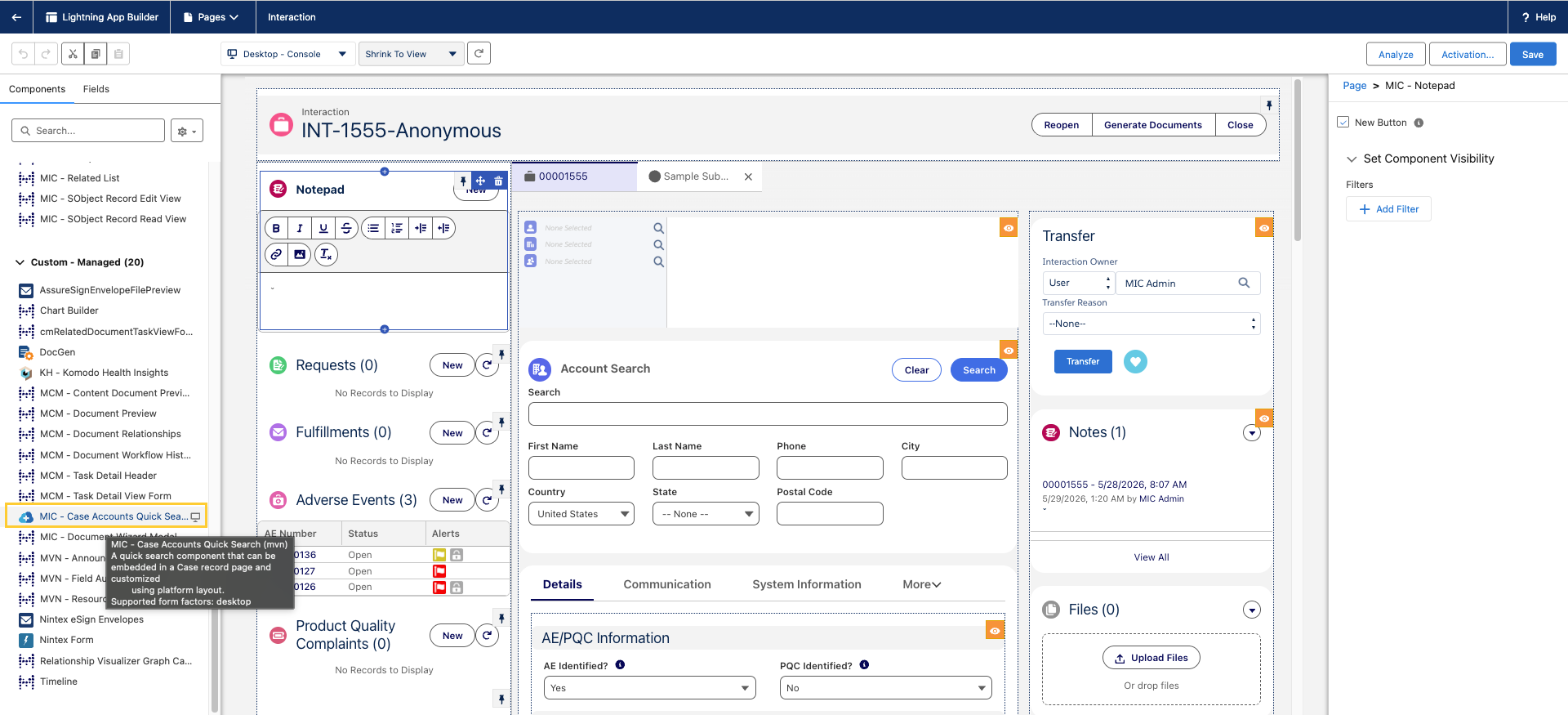This screenshot has width=1568, height=715.
Task: Toggle italic formatting in Notepad
Action: (x=300, y=229)
